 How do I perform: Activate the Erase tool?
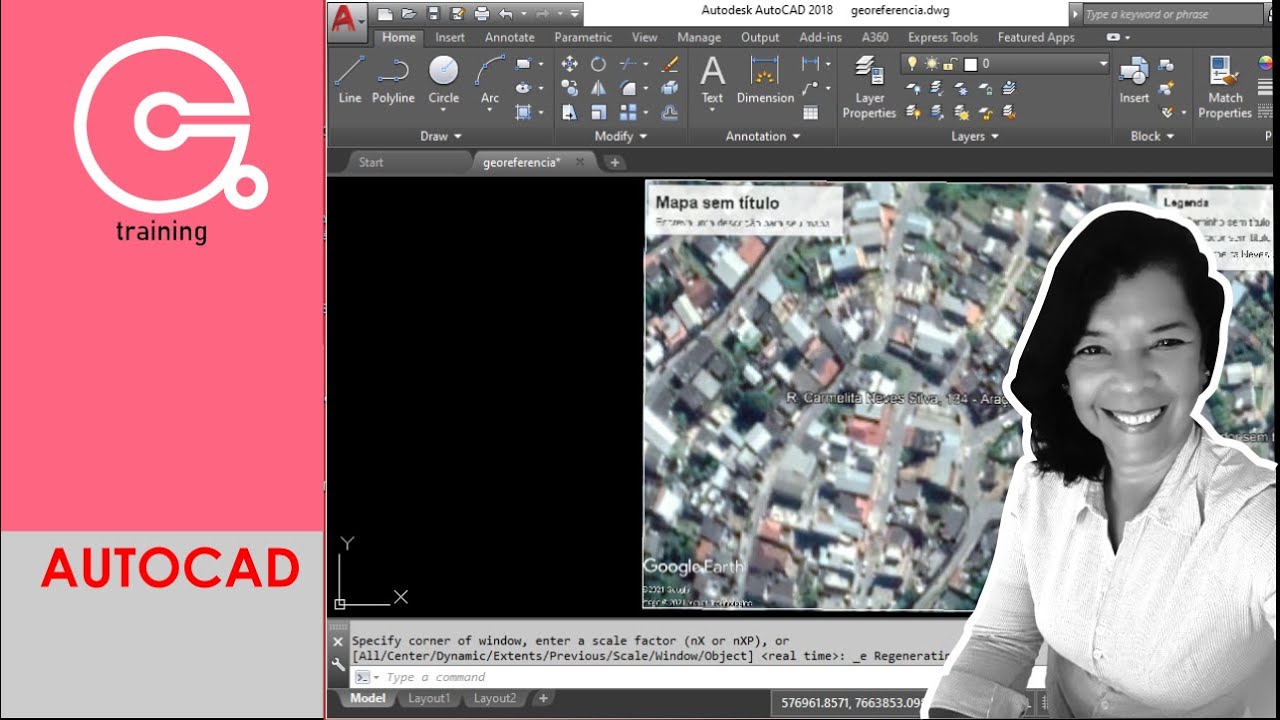click(670, 64)
